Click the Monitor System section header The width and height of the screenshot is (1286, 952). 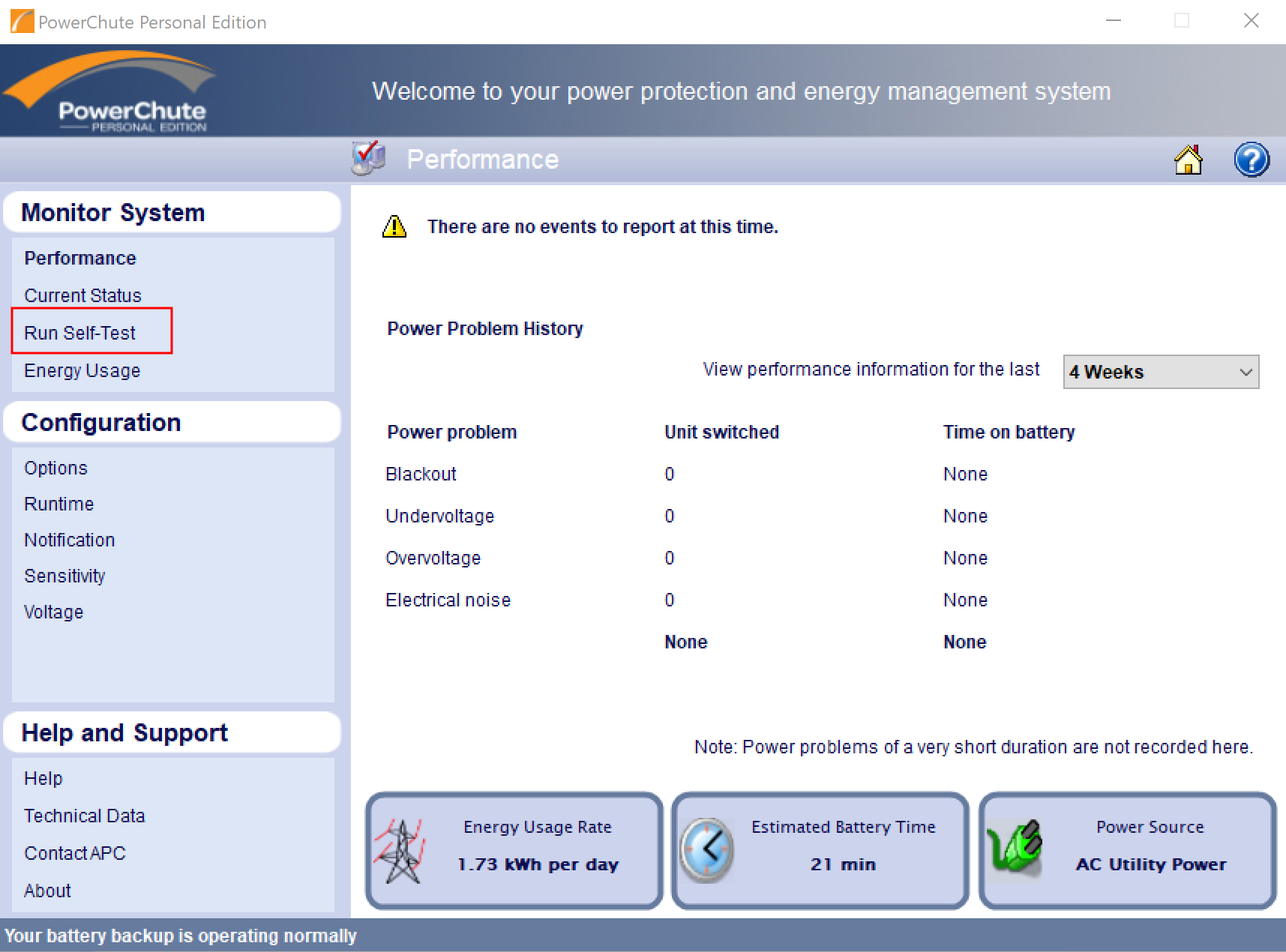coord(172,212)
